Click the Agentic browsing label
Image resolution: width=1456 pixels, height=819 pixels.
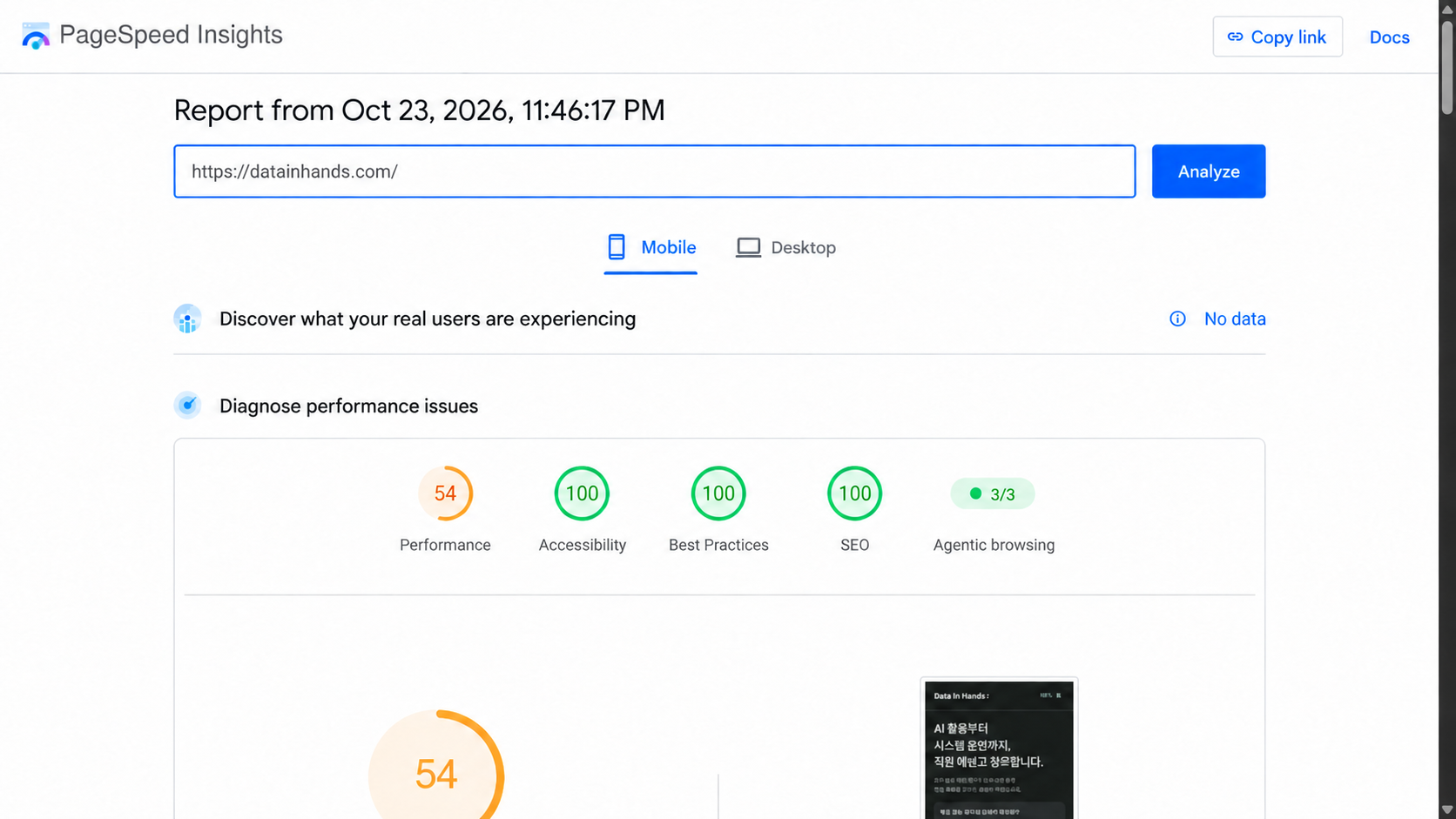click(994, 545)
